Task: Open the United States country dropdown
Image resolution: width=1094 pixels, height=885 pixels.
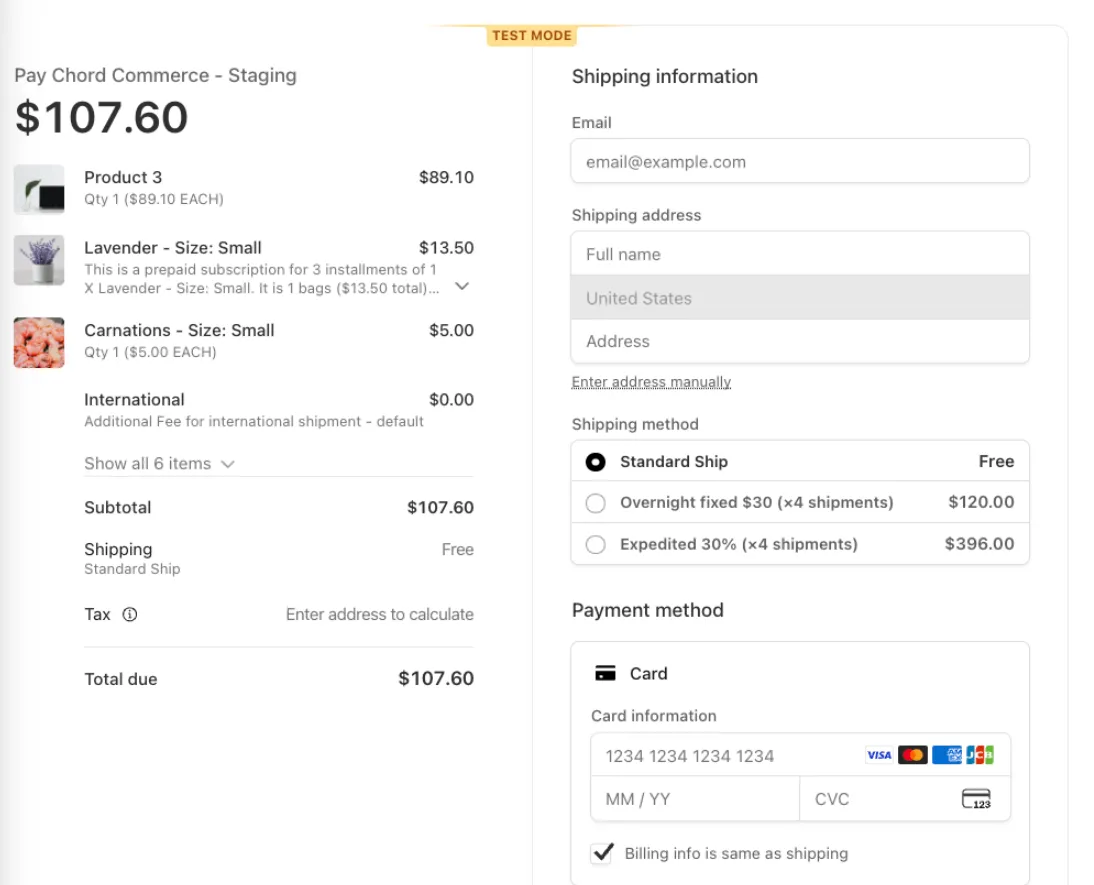Action: click(x=800, y=298)
